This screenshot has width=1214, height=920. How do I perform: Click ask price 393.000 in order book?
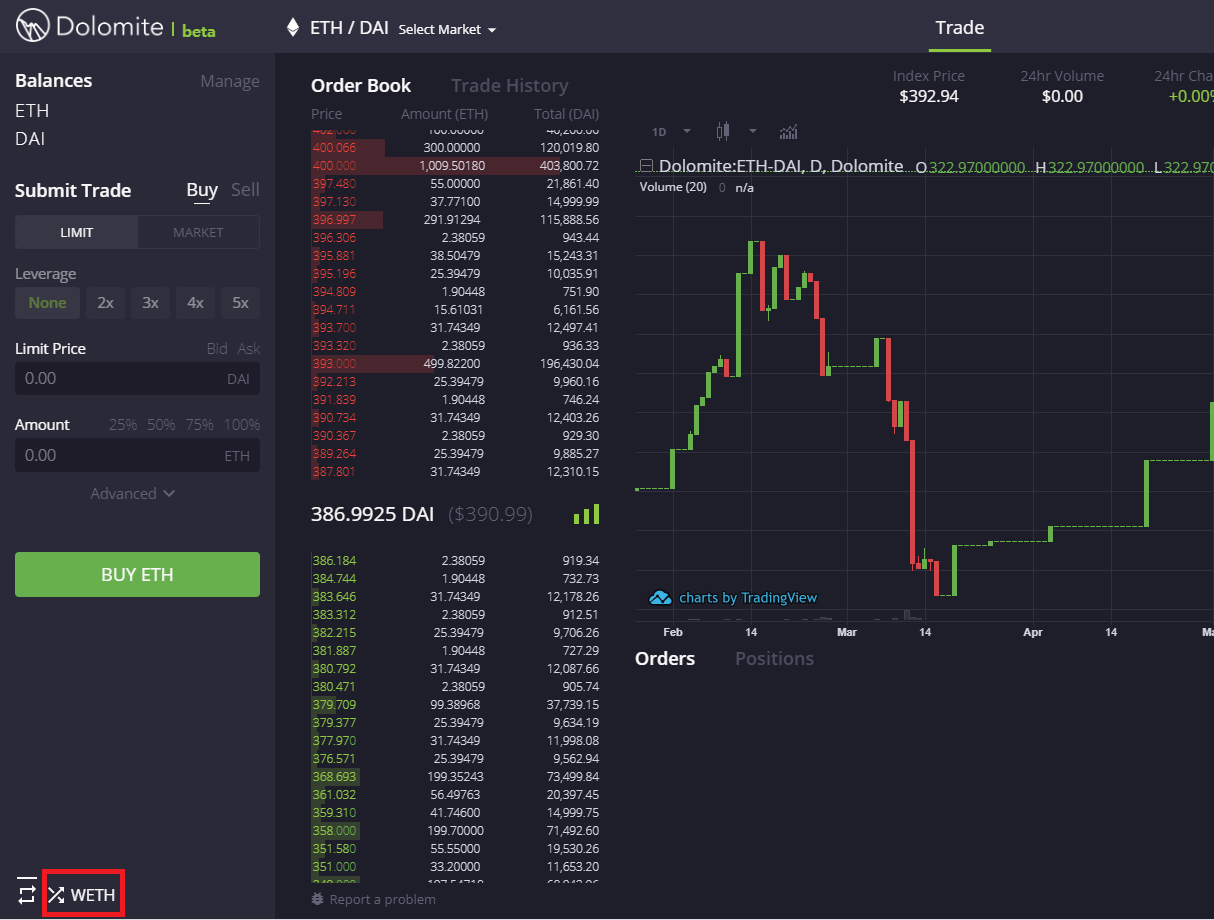point(334,363)
